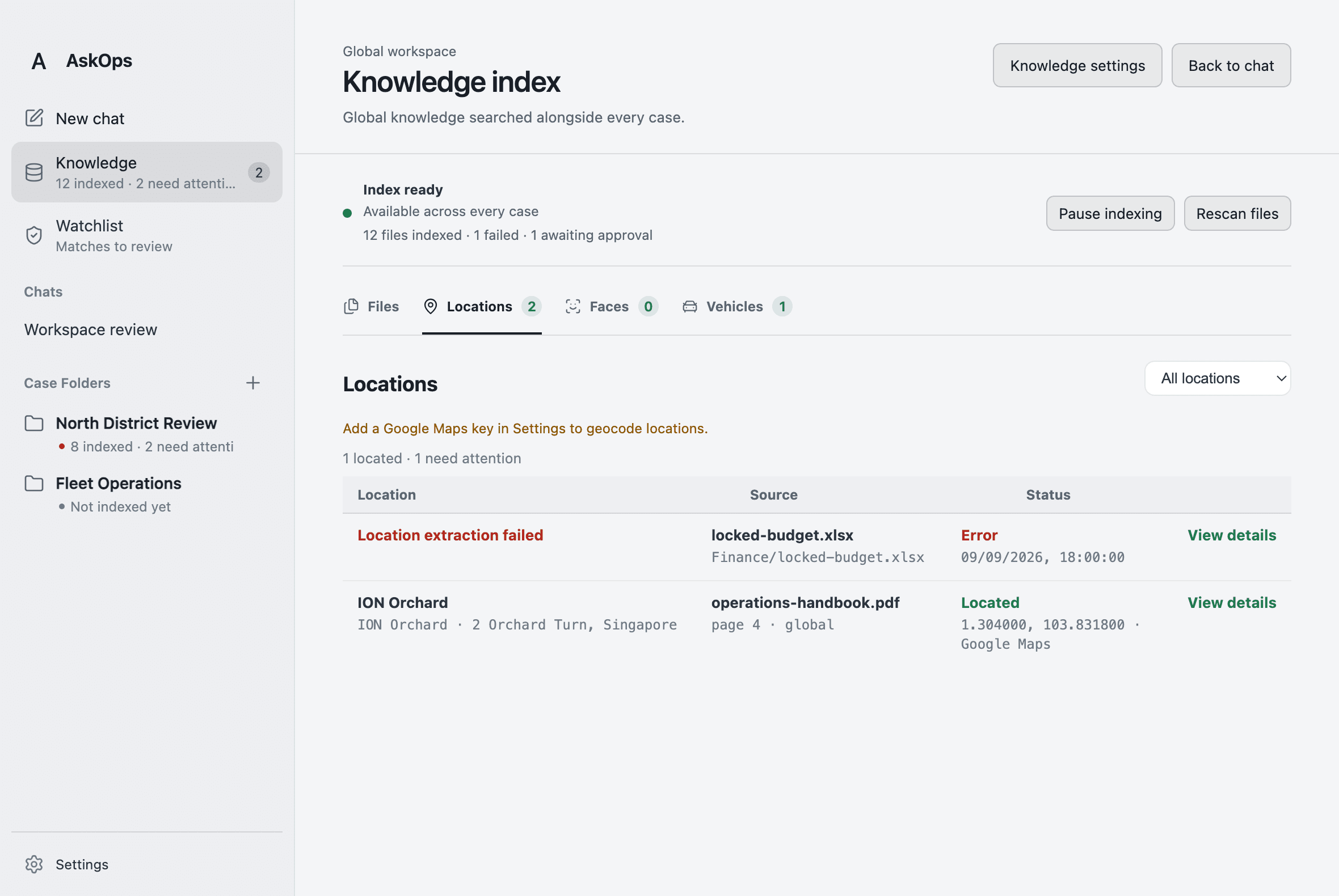The width and height of the screenshot is (1339, 896).
Task: Click the operations-handbook.pdf source name
Action: point(805,603)
